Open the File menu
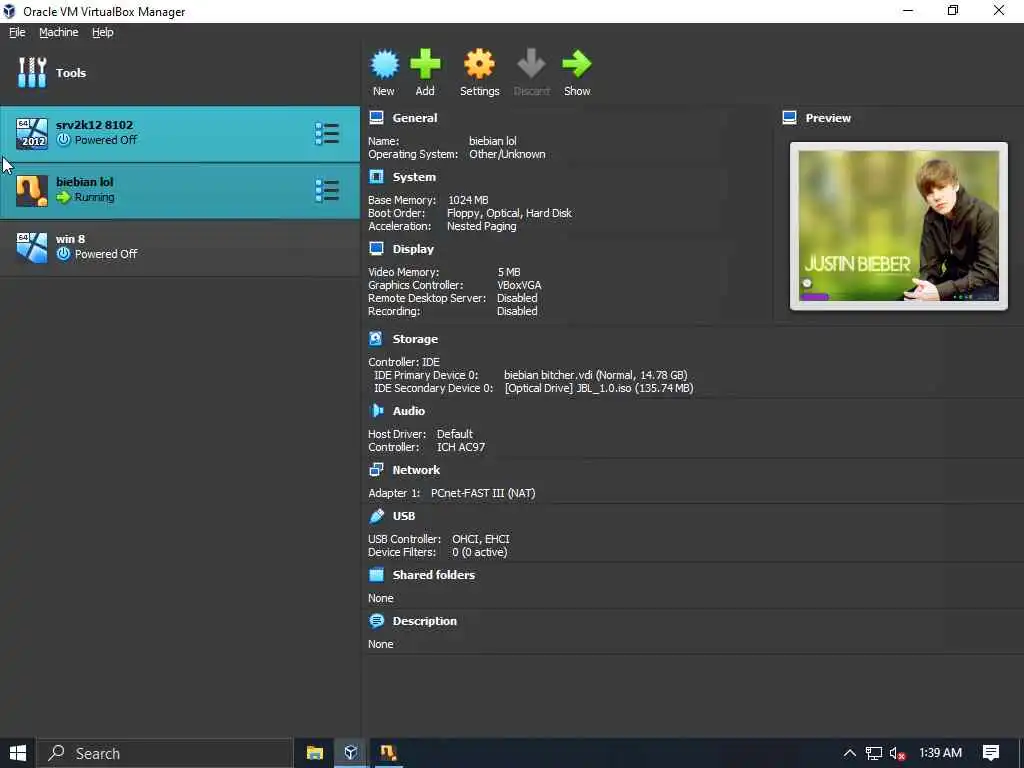The height and width of the screenshot is (768, 1024). 17,32
